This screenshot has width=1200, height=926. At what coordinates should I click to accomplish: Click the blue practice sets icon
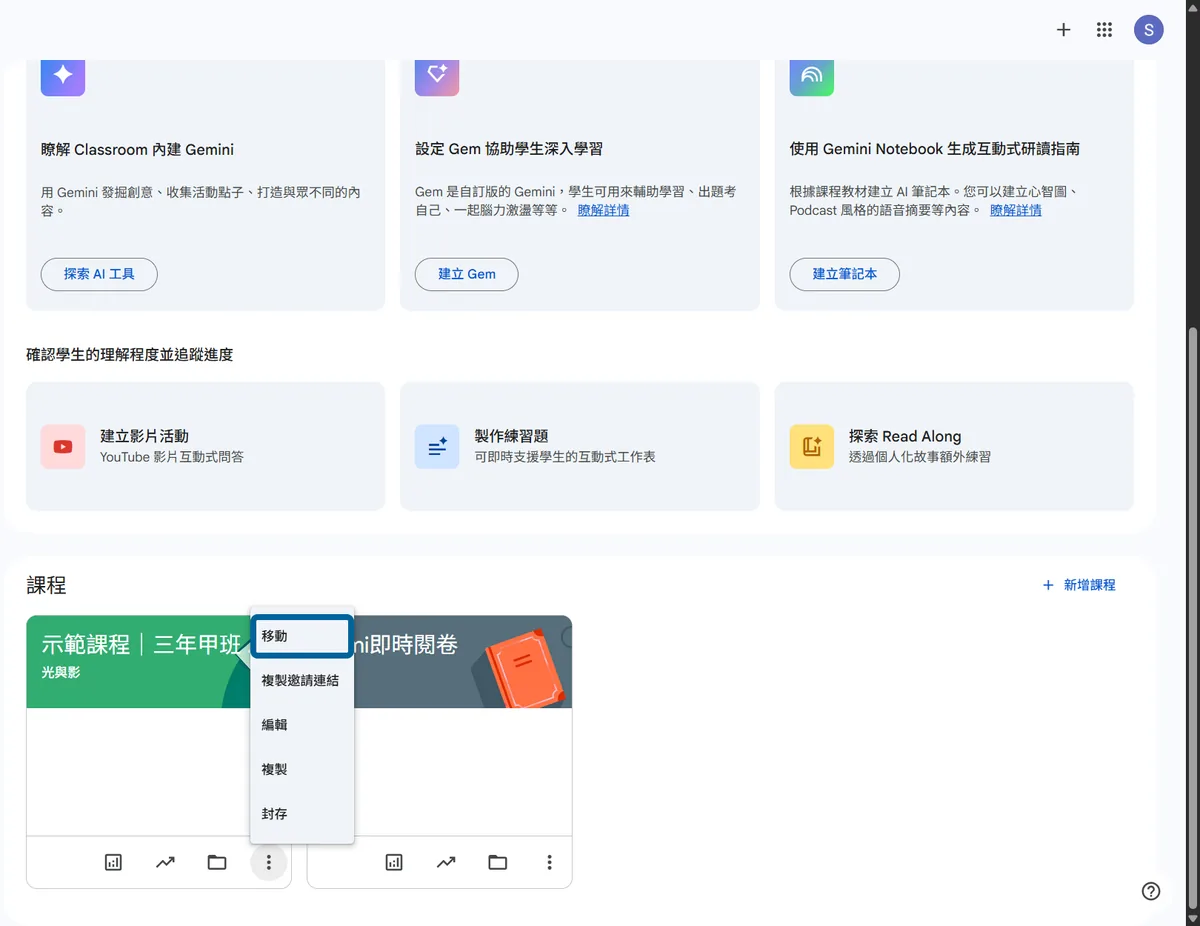(437, 447)
